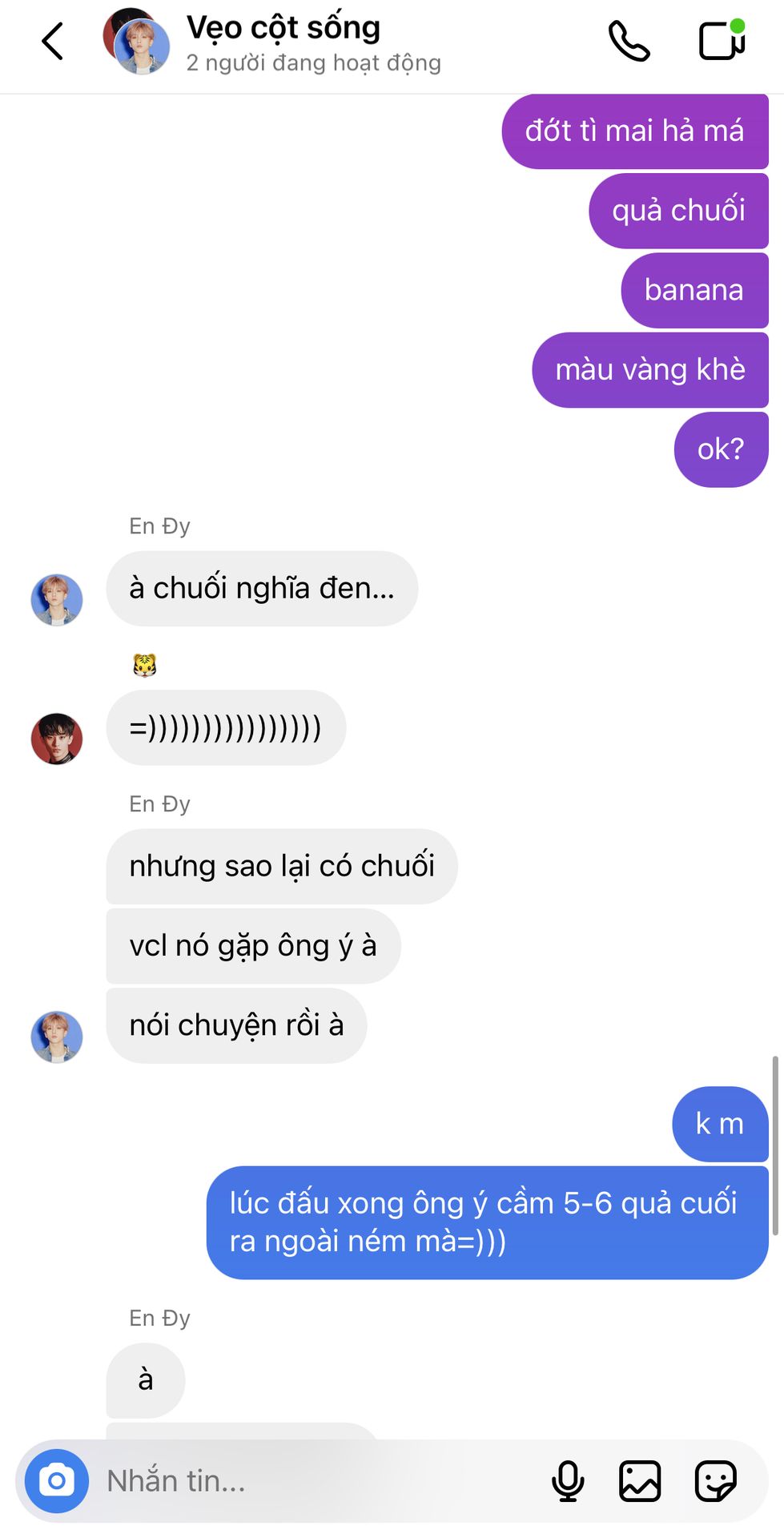The width and height of the screenshot is (784, 1538).
Task: Tap the red-haired avatar beside laughing message
Action: 57,739
